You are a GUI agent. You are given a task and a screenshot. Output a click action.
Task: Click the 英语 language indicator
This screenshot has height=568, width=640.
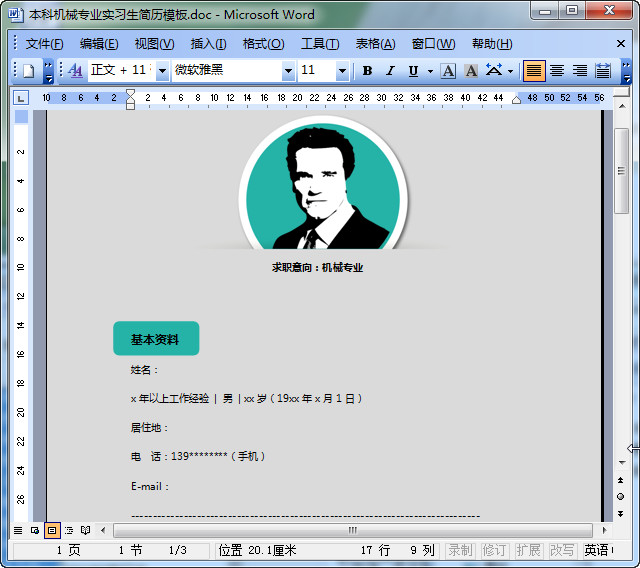pos(598,550)
